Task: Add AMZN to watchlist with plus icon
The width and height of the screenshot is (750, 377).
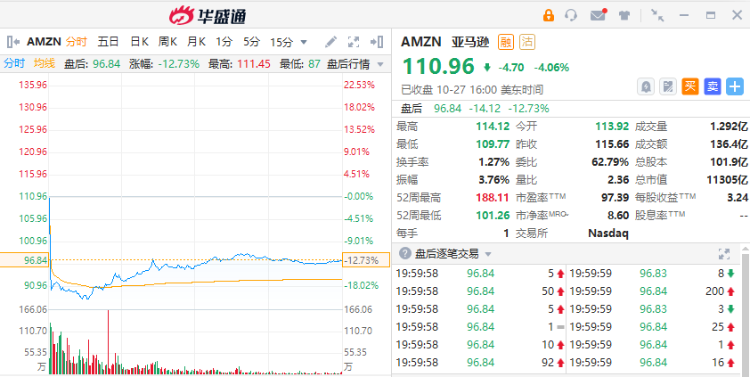Action: click(x=735, y=87)
